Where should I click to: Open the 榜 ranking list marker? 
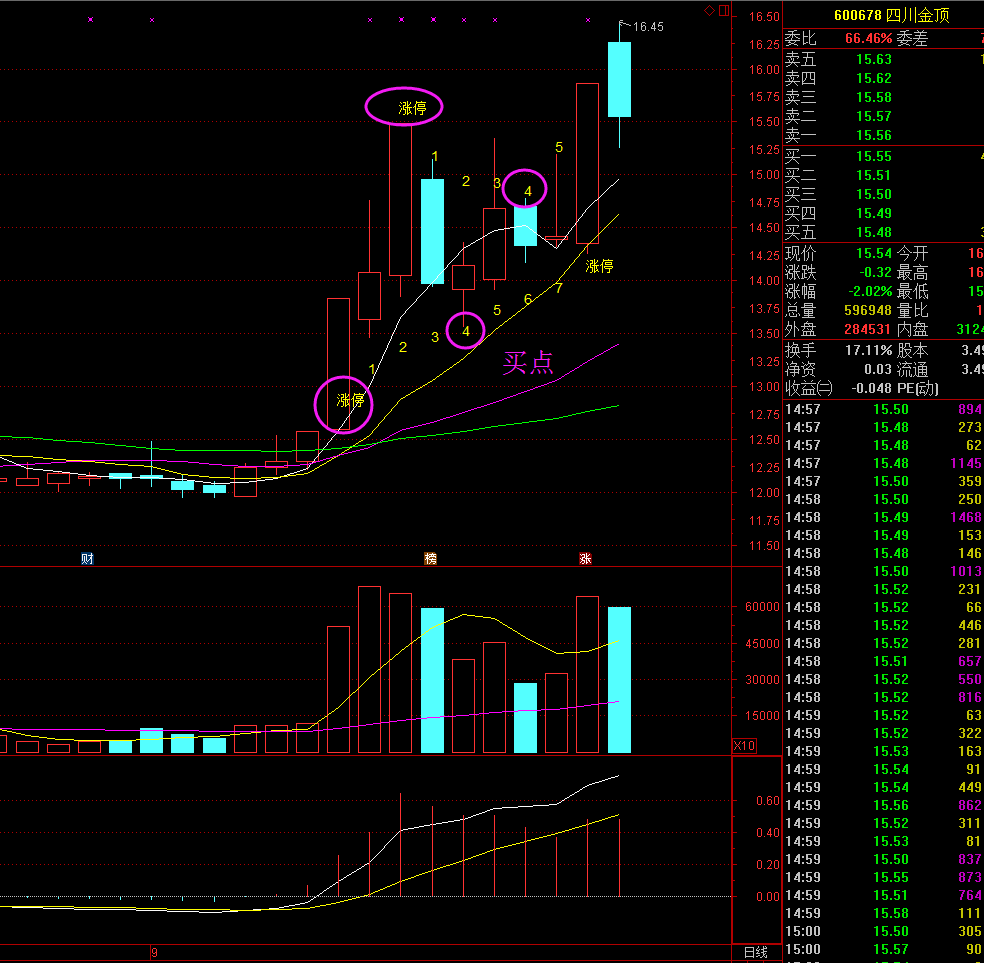(x=431, y=558)
